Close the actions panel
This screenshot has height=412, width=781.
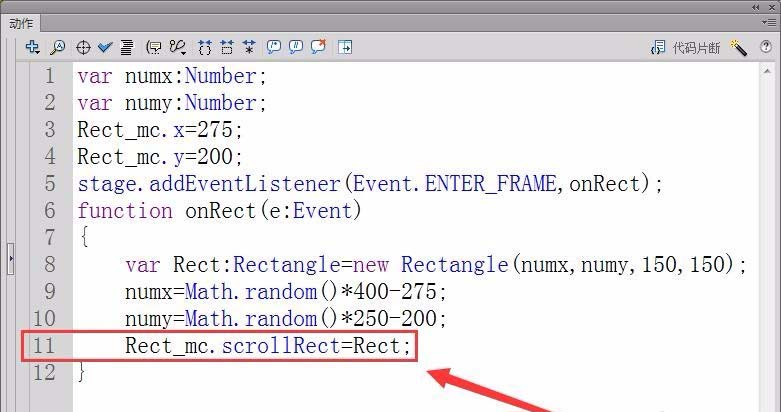pyautogui.click(x=772, y=7)
